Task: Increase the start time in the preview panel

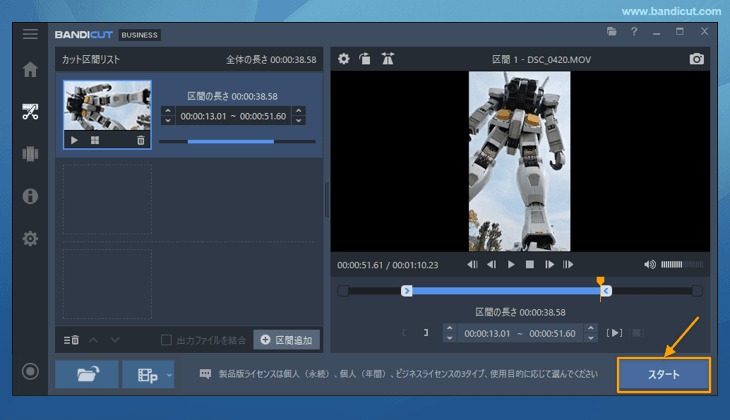Action: pyautogui.click(x=449, y=328)
